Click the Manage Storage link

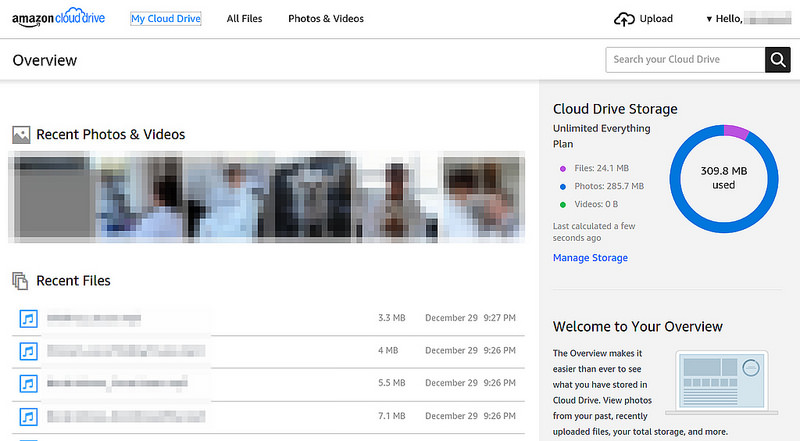[x=590, y=258]
